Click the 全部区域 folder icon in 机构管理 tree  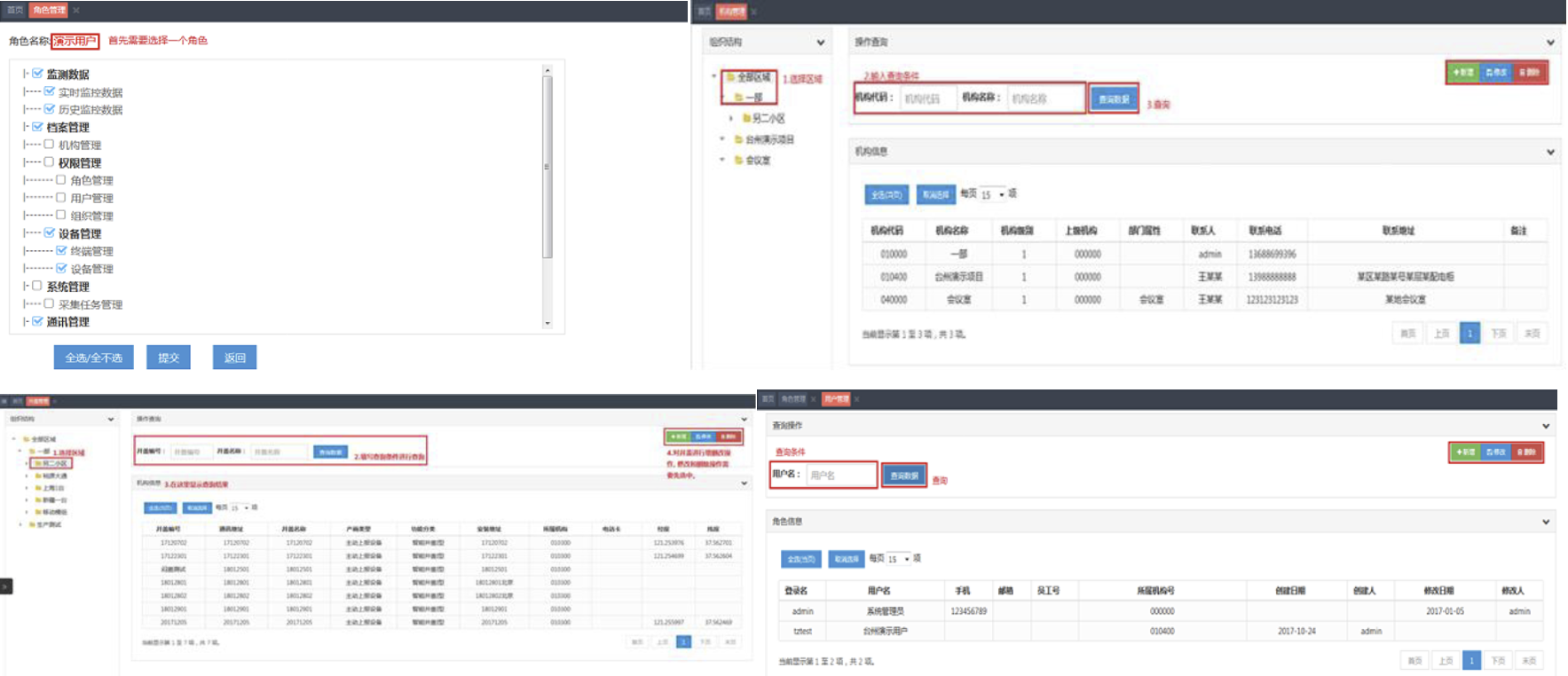731,77
